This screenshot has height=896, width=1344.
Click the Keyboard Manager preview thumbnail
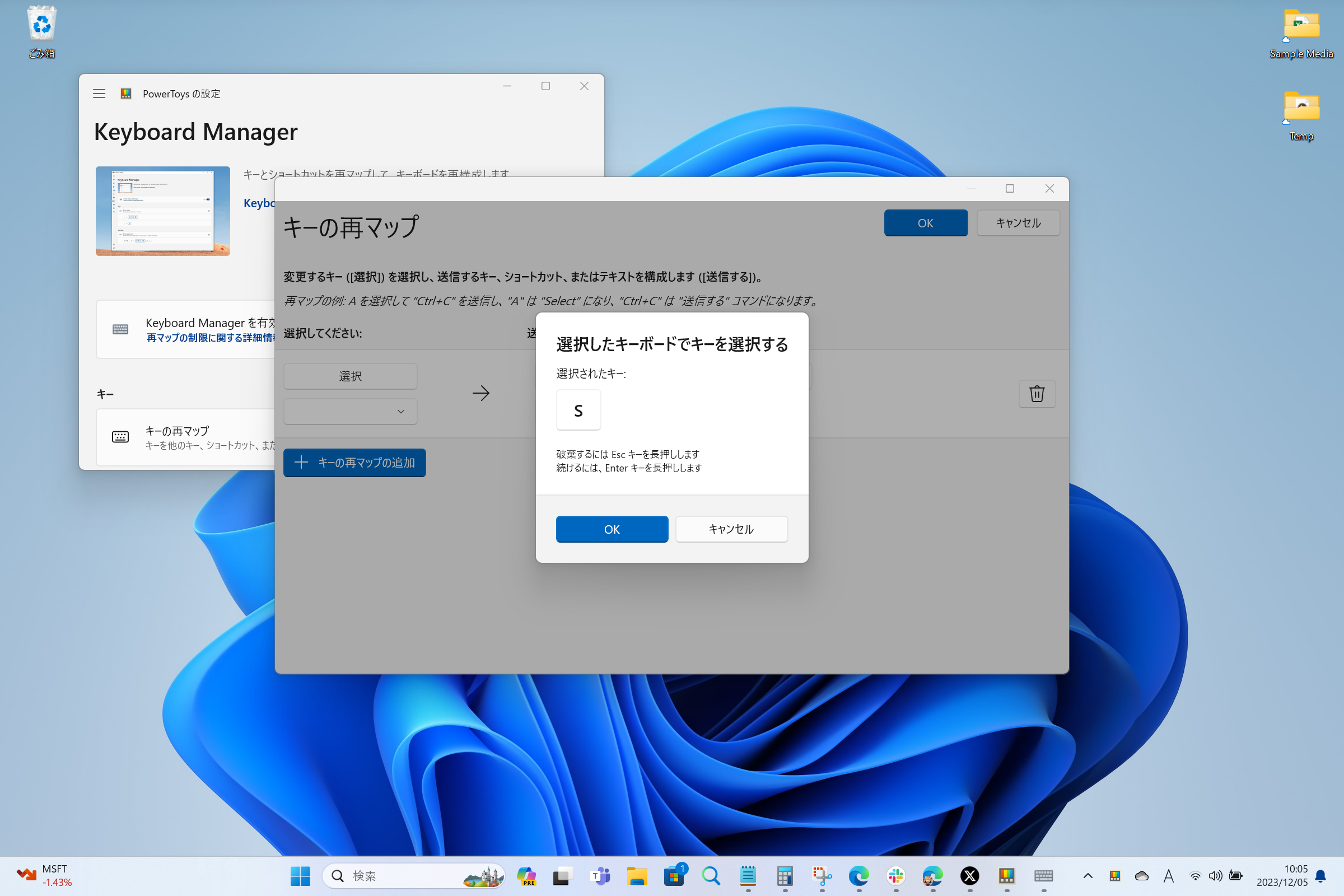tap(163, 211)
